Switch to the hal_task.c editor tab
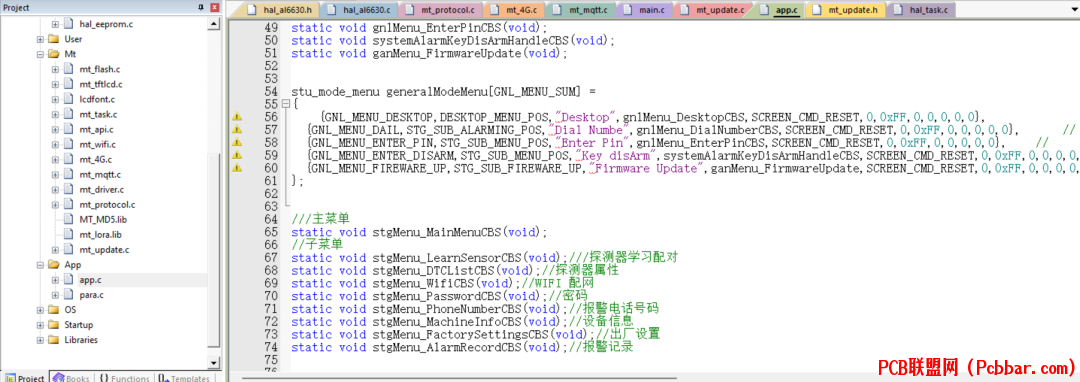The width and height of the screenshot is (1080, 382). point(921,10)
